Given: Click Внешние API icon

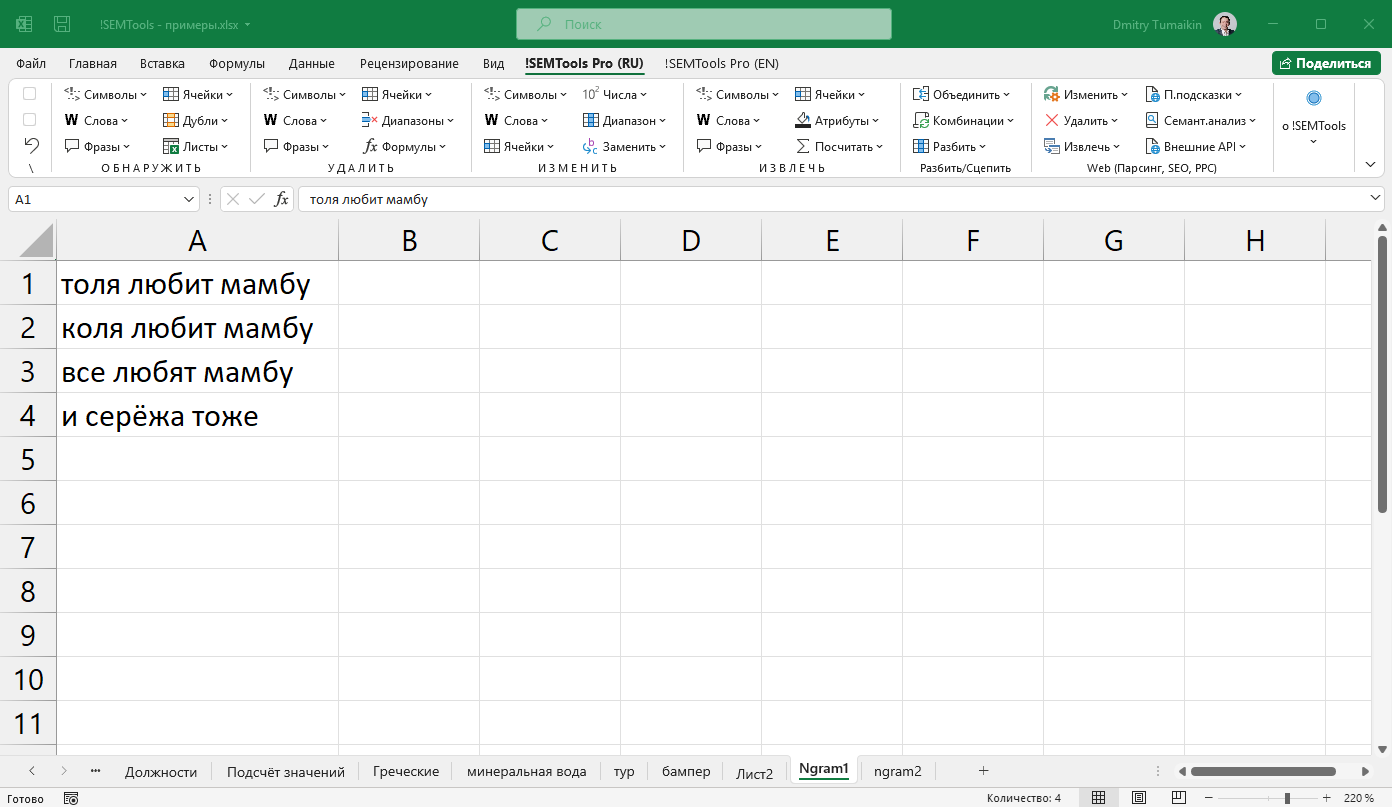Looking at the screenshot, I should tap(1152, 147).
